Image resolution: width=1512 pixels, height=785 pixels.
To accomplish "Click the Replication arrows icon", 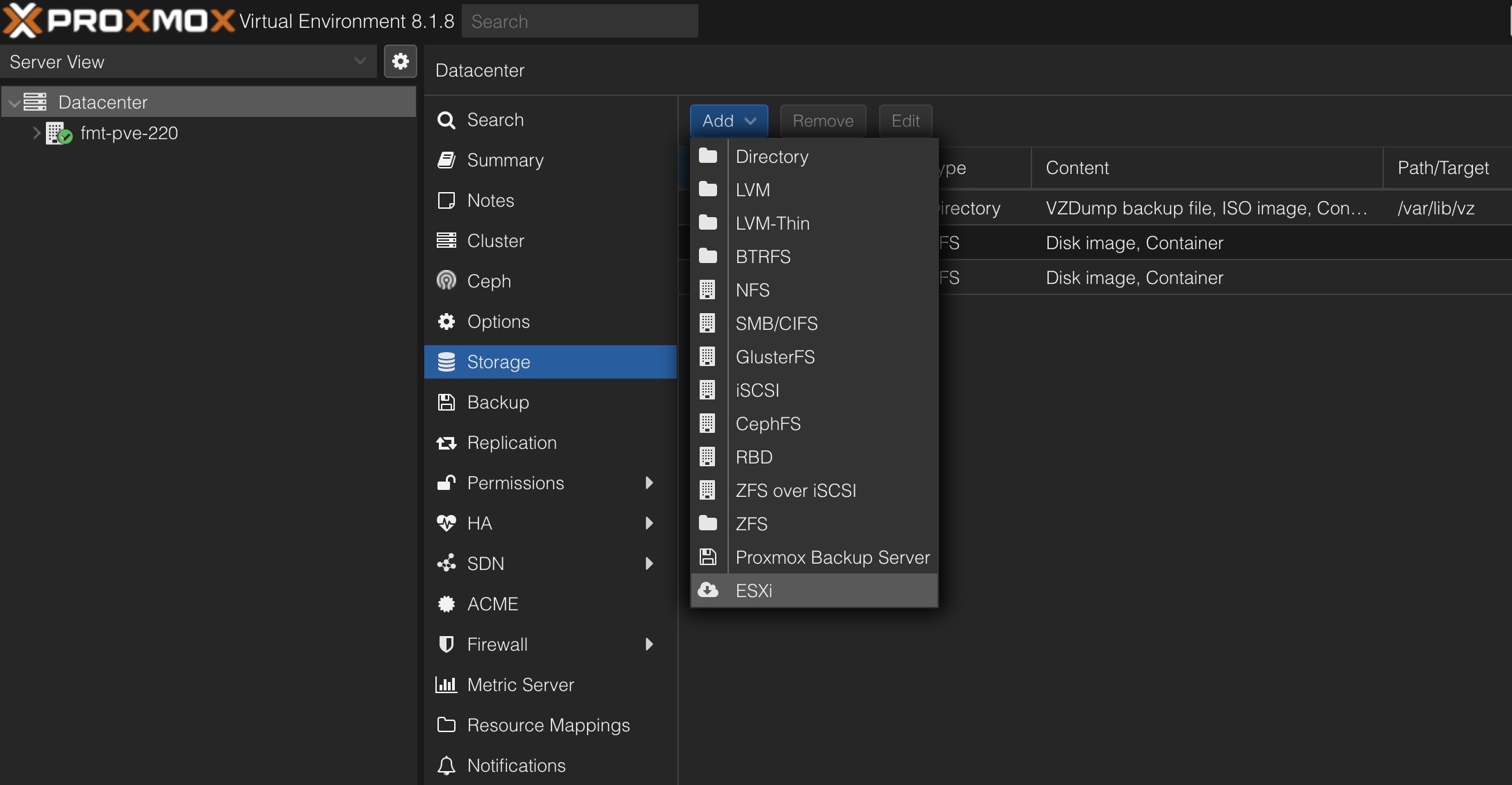I will pos(446,442).
